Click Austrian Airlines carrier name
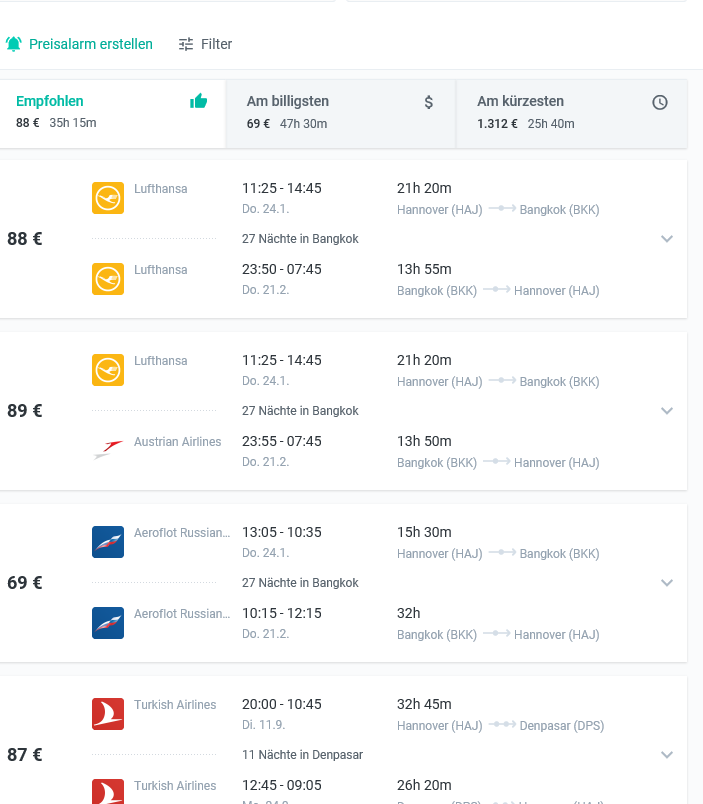The image size is (703, 804). click(177, 441)
